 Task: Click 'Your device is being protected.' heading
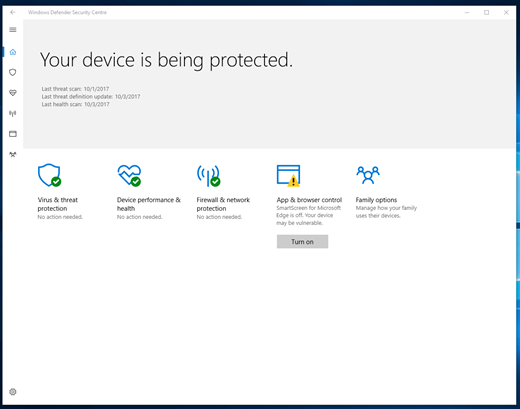point(166,60)
